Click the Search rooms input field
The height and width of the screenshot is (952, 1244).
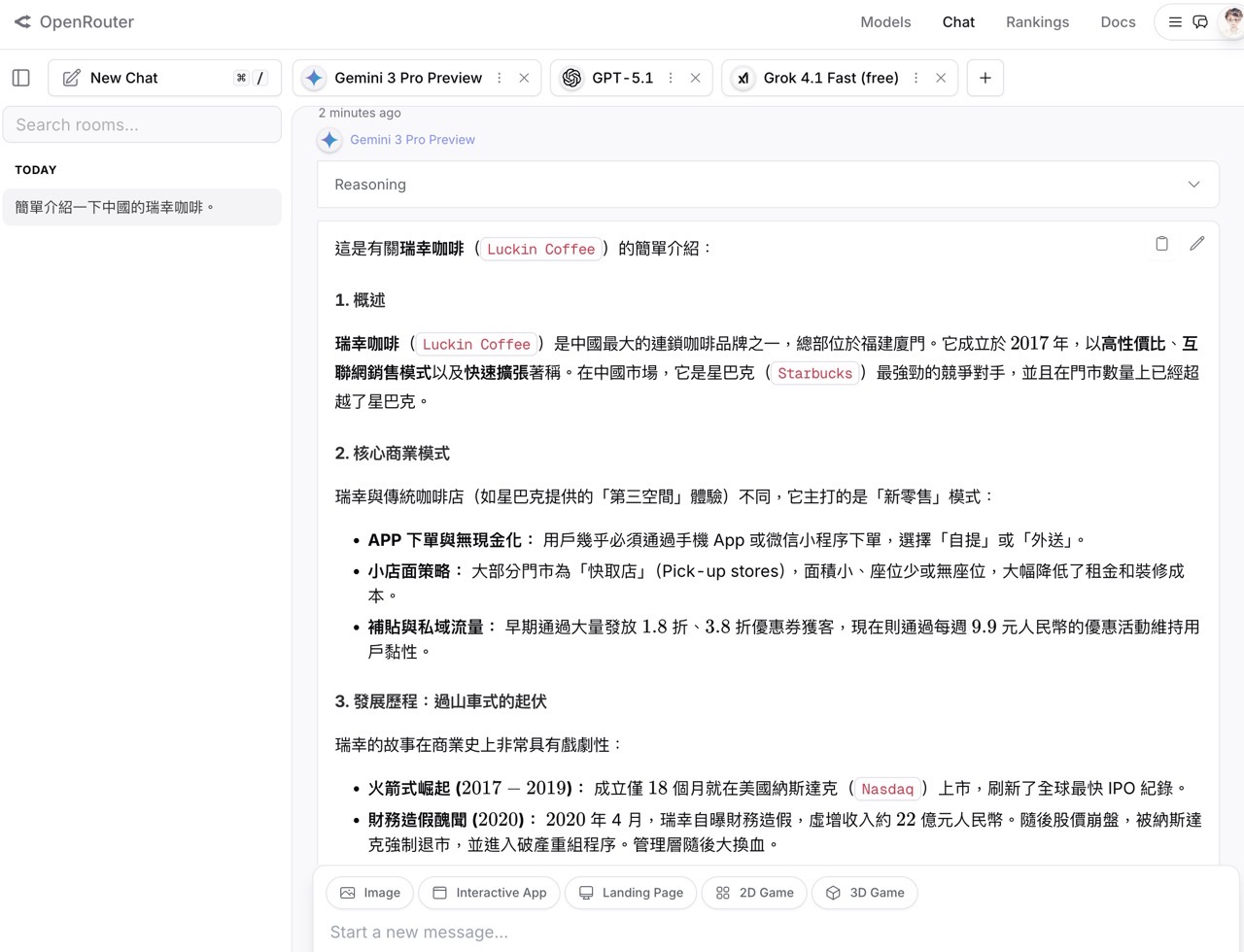click(142, 125)
